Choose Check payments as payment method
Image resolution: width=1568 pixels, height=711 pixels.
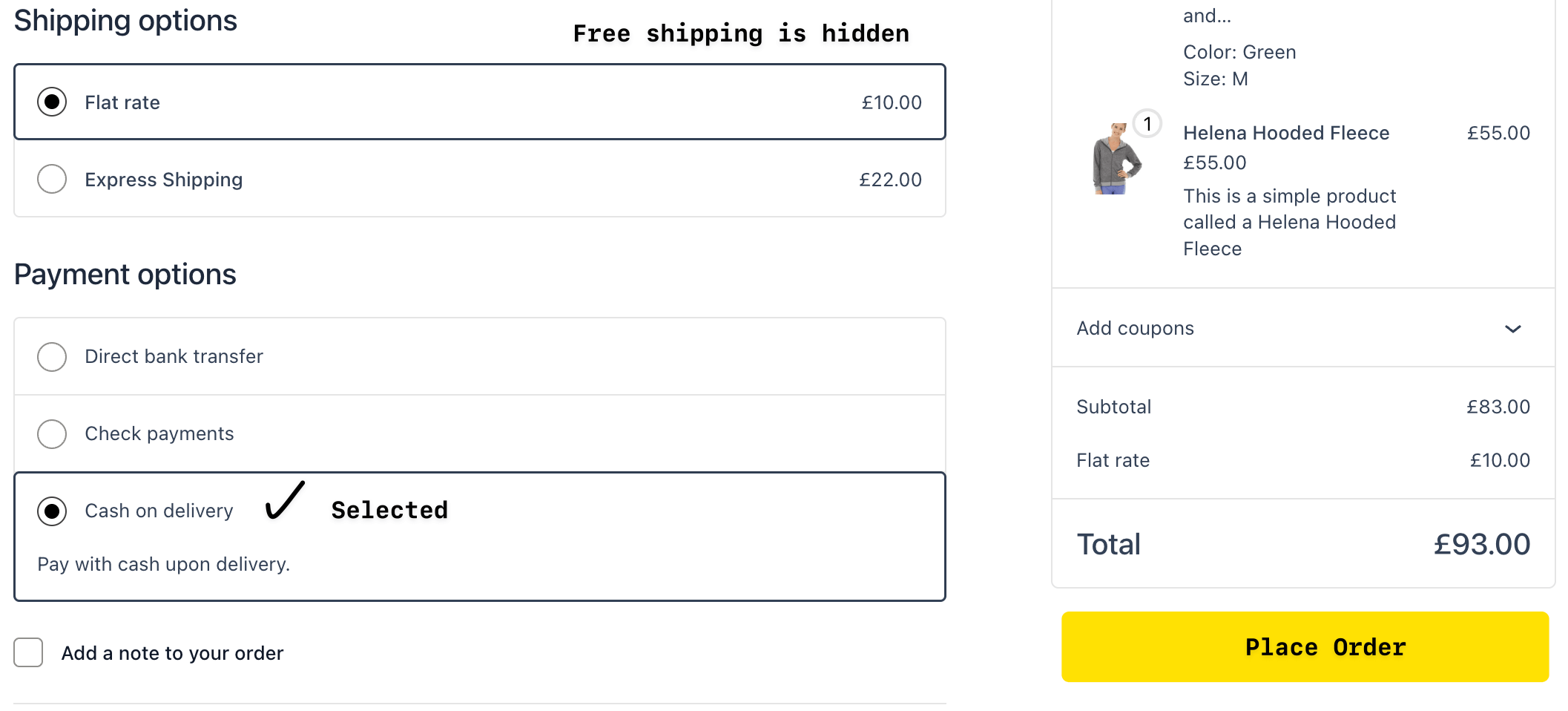(x=51, y=433)
